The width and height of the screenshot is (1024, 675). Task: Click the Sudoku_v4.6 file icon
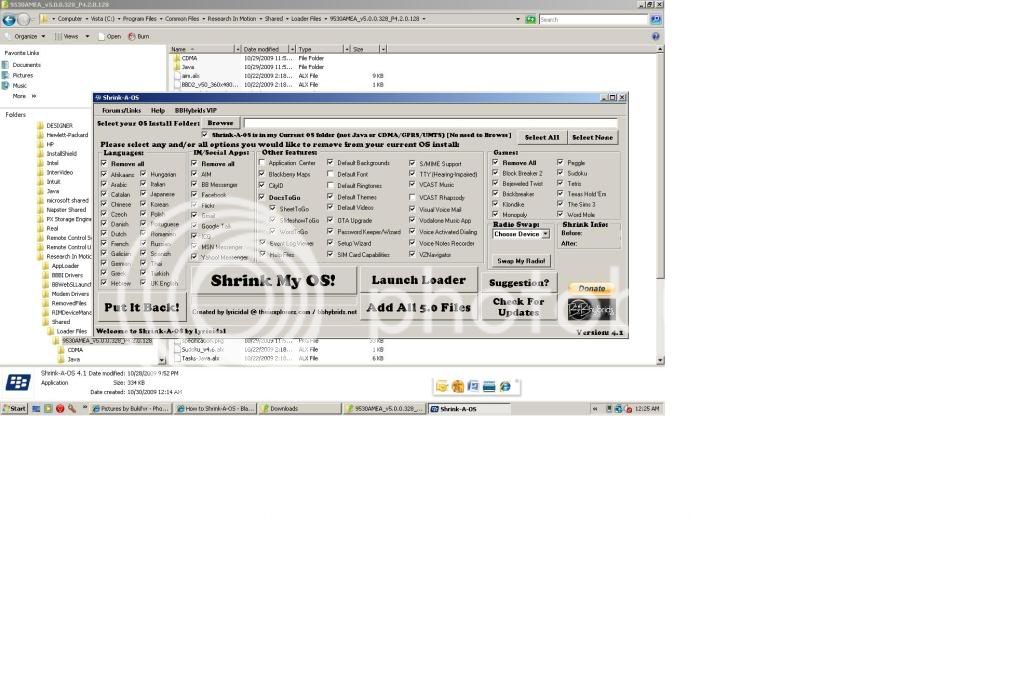(176, 349)
